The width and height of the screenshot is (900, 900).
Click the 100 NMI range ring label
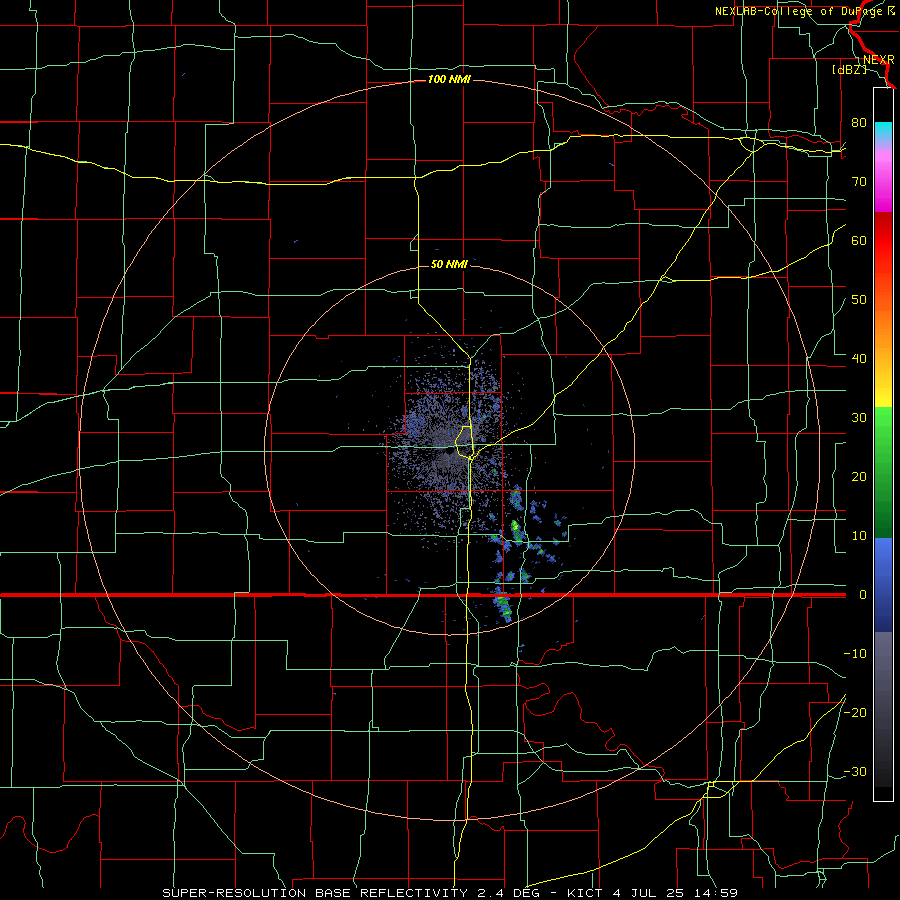click(449, 79)
